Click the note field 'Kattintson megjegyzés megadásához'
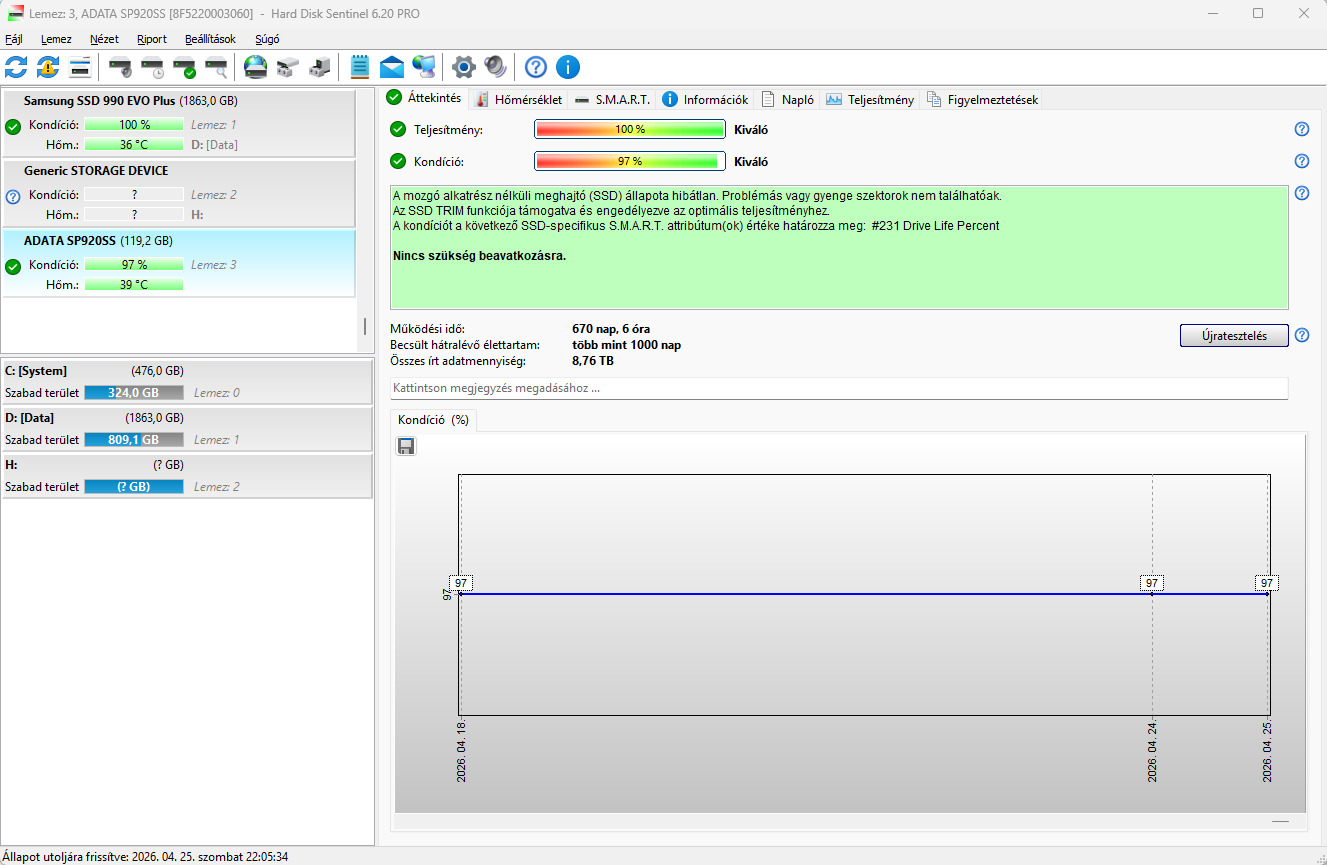1327x865 pixels. tap(839, 388)
